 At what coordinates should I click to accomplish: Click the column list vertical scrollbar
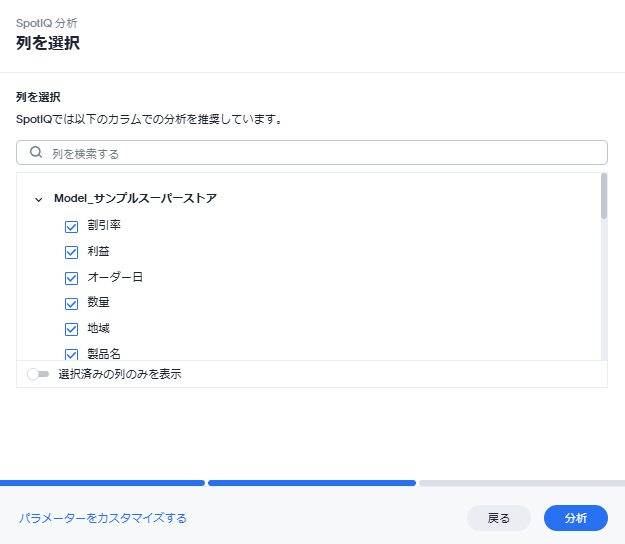pos(603,196)
